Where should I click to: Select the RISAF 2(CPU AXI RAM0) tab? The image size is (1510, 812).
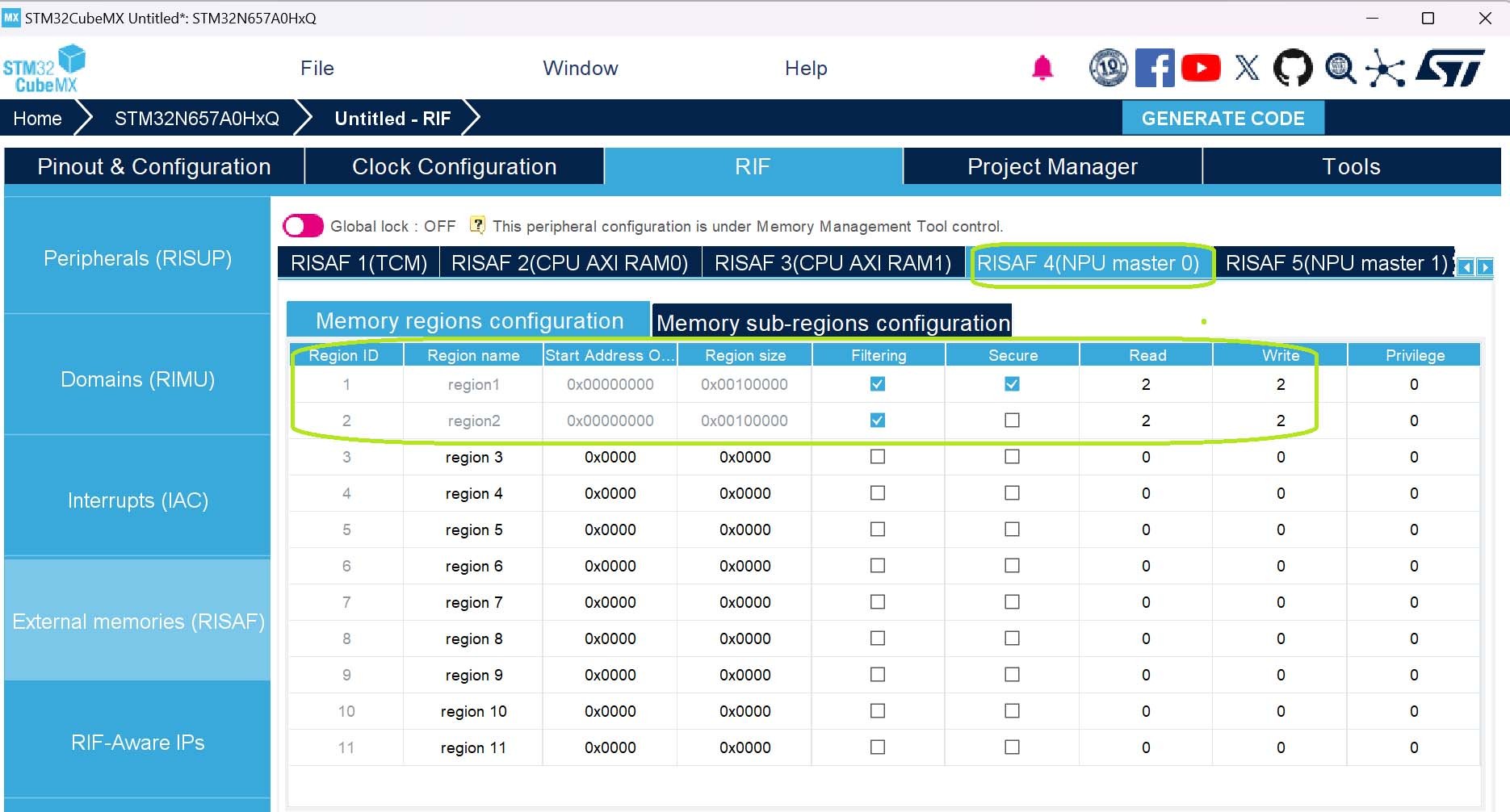(570, 263)
